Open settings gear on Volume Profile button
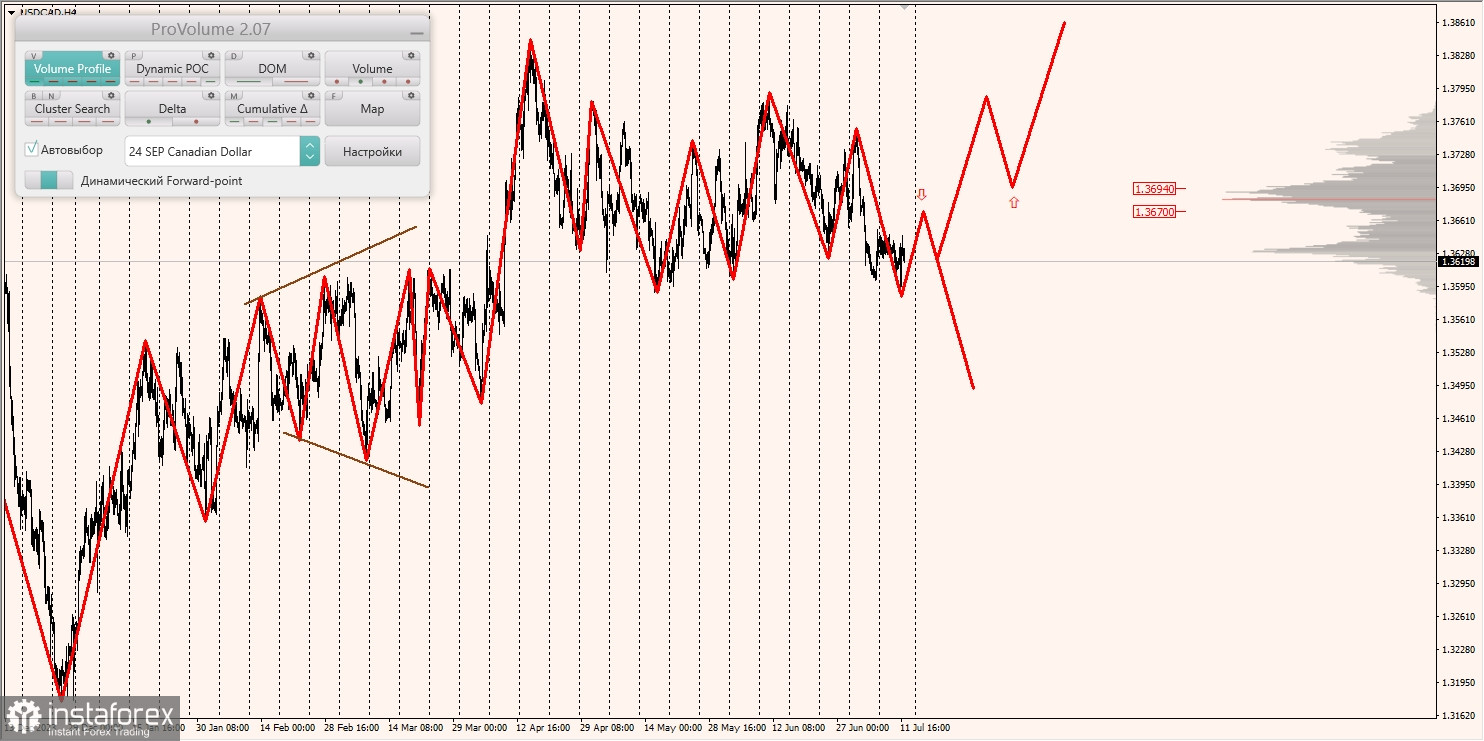The width and height of the screenshot is (1484, 741). tap(111, 55)
